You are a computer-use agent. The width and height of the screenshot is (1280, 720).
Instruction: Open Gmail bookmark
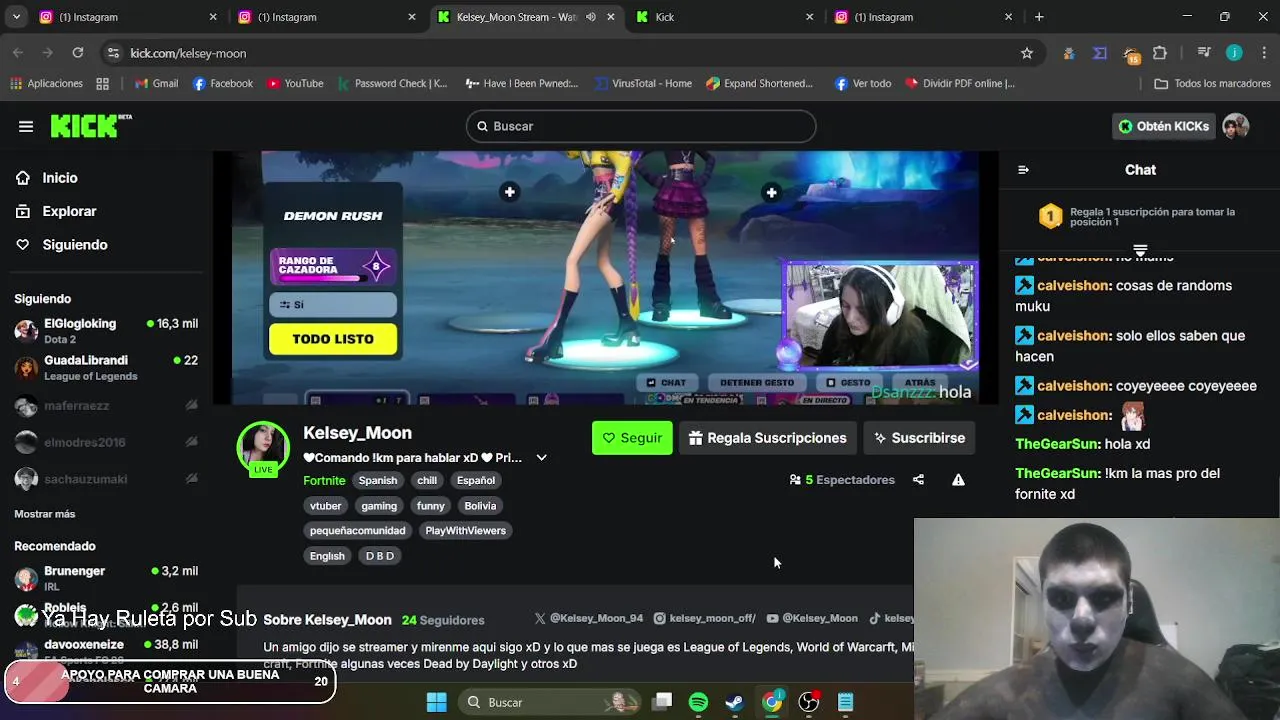click(157, 84)
